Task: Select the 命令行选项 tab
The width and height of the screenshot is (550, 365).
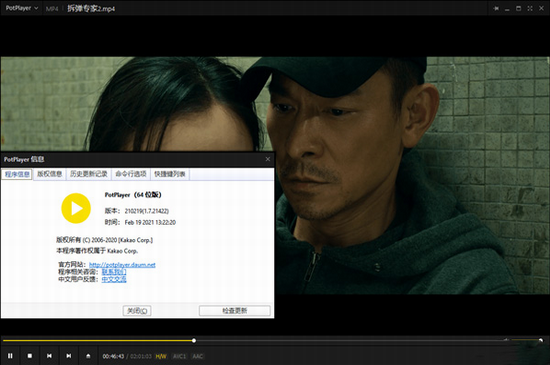Action: point(131,174)
